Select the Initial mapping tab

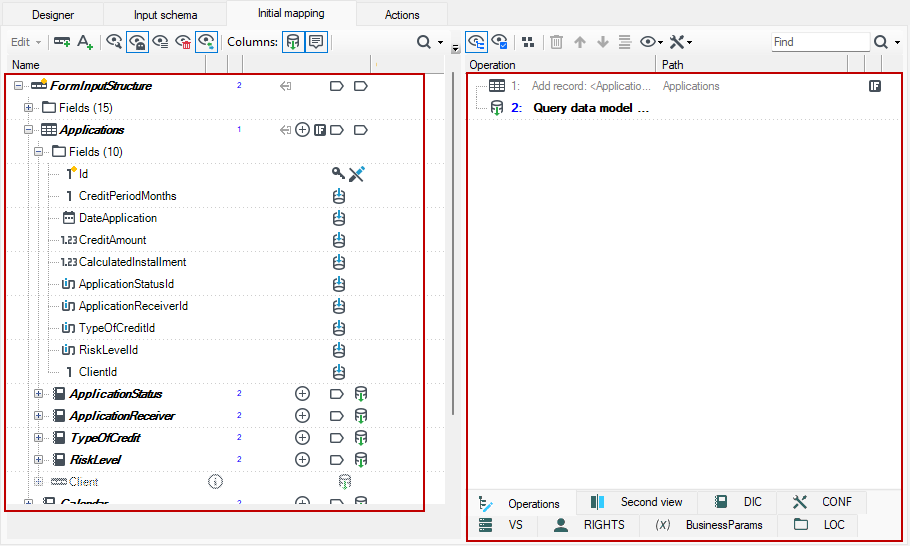[x=291, y=13]
